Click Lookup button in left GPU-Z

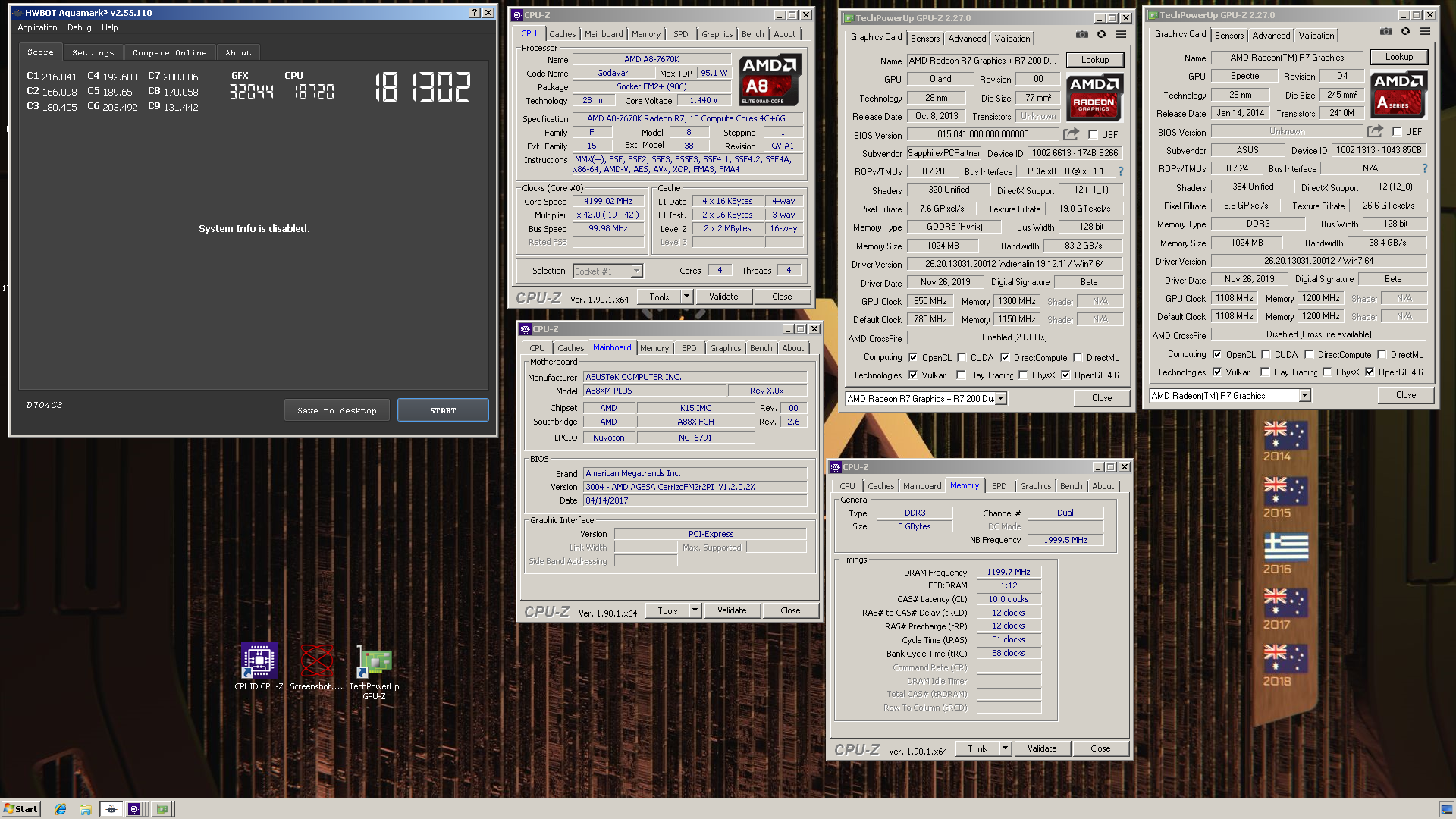pyautogui.click(x=1095, y=61)
